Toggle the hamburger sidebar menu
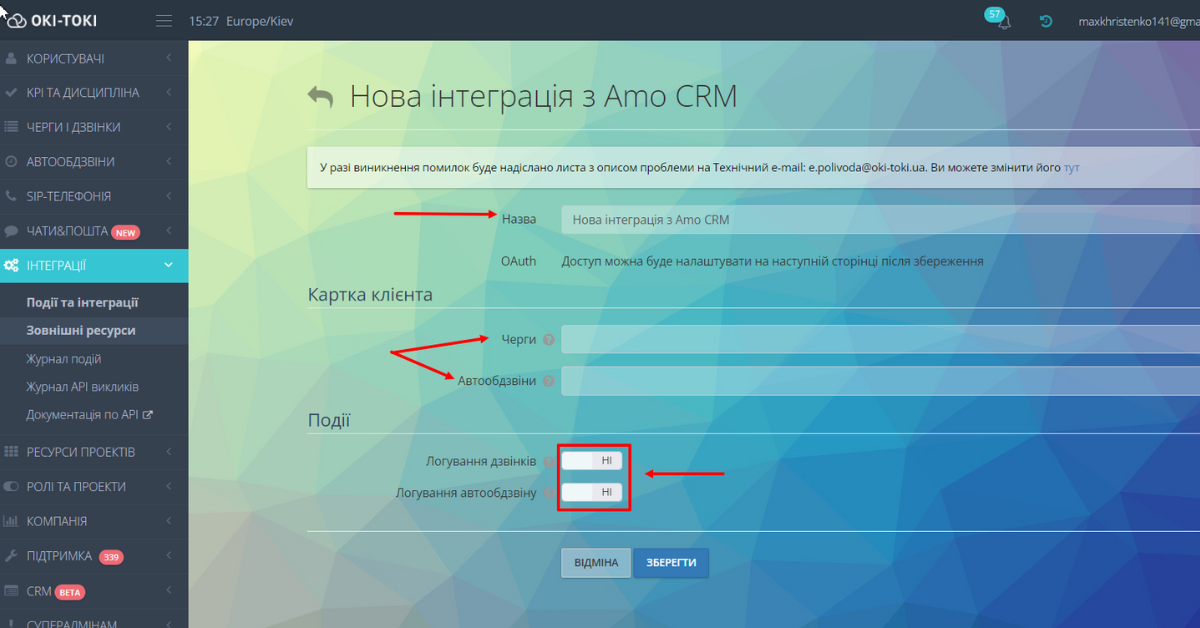This screenshot has width=1200, height=628. click(165, 21)
